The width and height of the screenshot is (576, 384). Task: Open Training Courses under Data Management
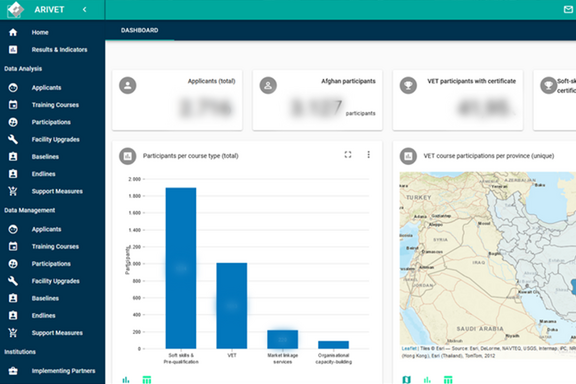(x=55, y=246)
